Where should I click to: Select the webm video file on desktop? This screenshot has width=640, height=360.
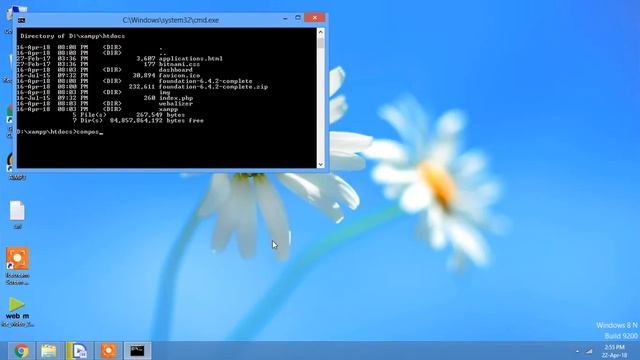pos(17,312)
